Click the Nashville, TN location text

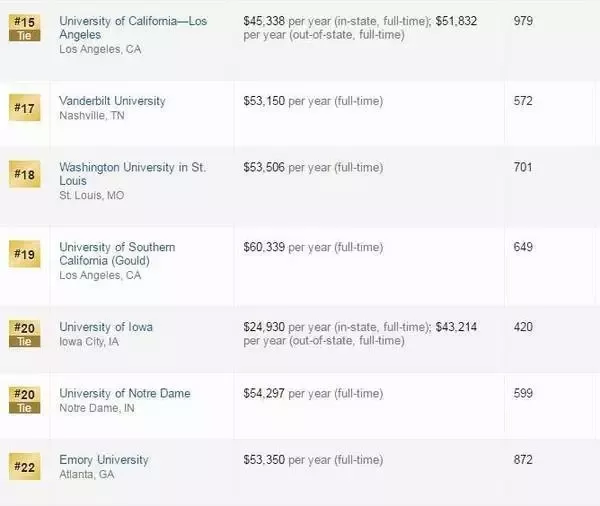[x=92, y=116]
